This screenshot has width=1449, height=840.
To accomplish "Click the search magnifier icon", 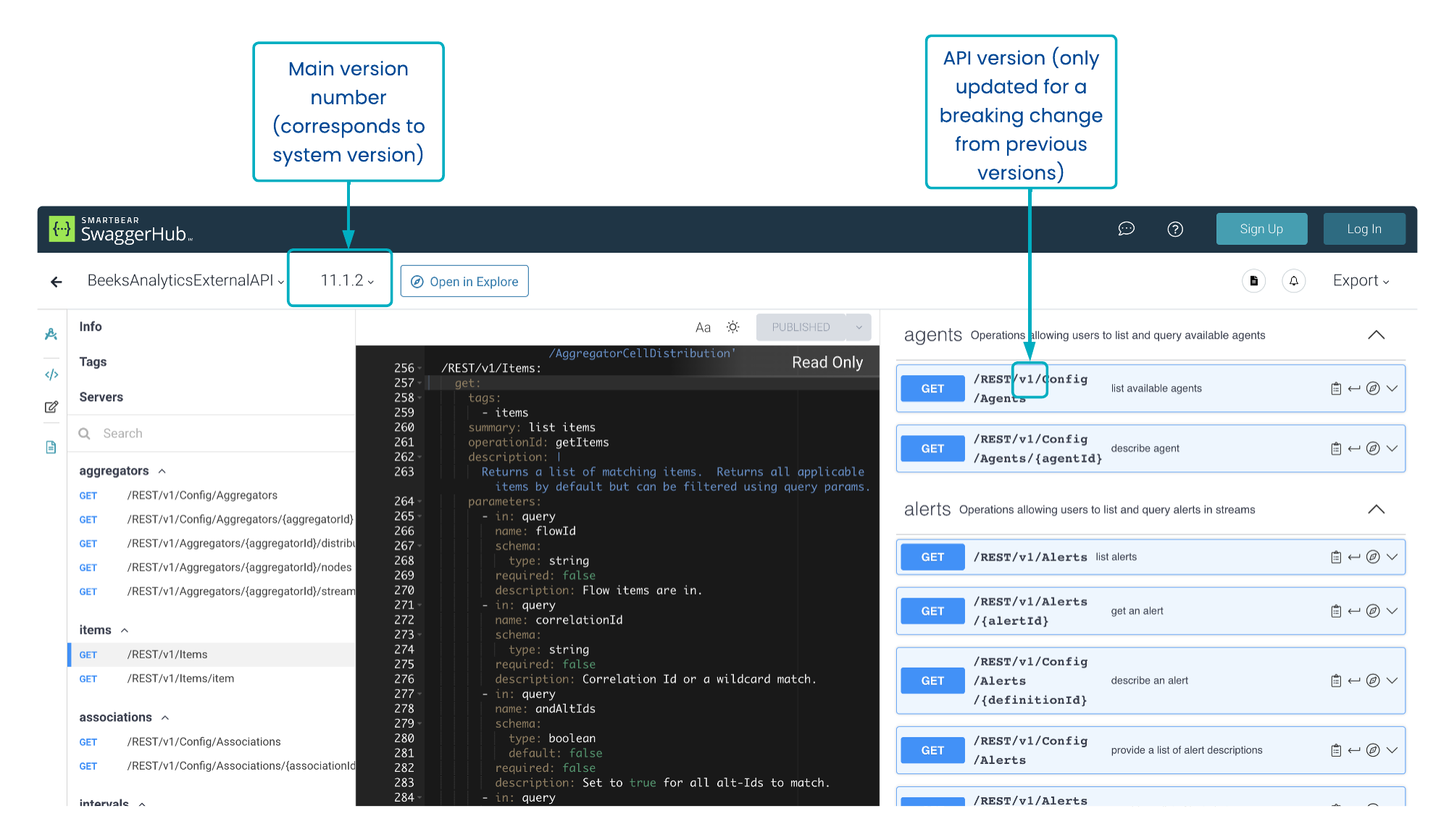I will pos(85,433).
